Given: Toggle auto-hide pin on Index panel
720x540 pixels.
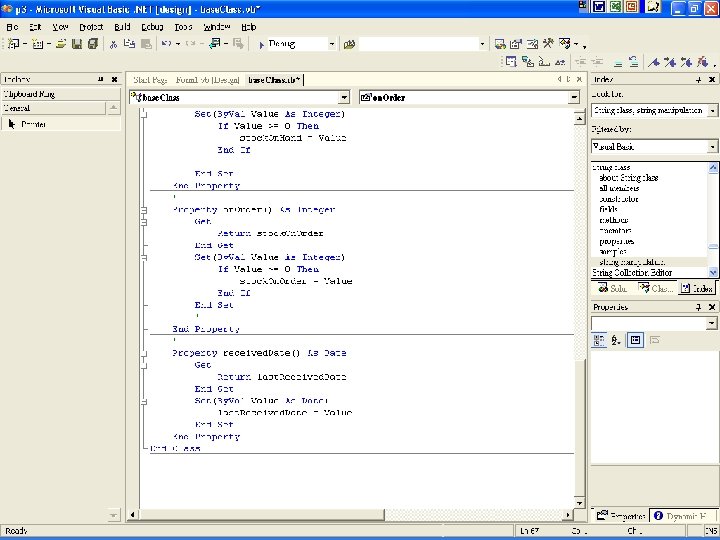Looking at the screenshot, I should point(699,79).
